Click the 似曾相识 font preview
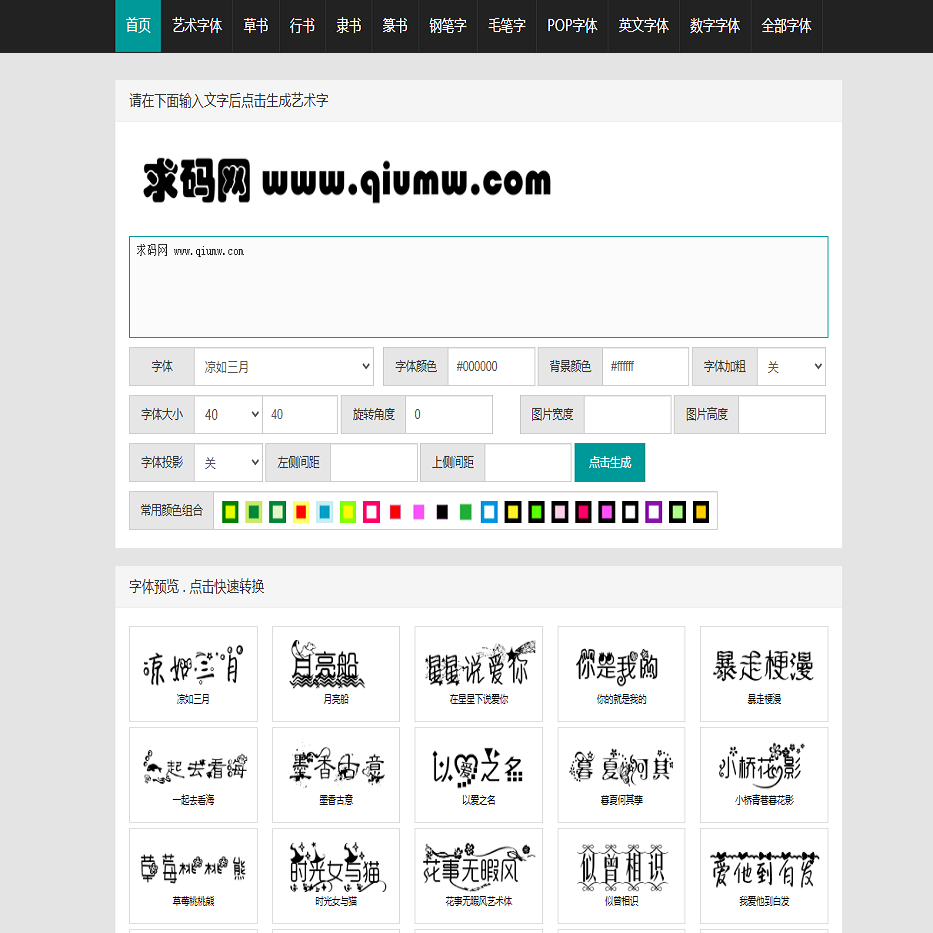The height and width of the screenshot is (933, 933). [621, 875]
